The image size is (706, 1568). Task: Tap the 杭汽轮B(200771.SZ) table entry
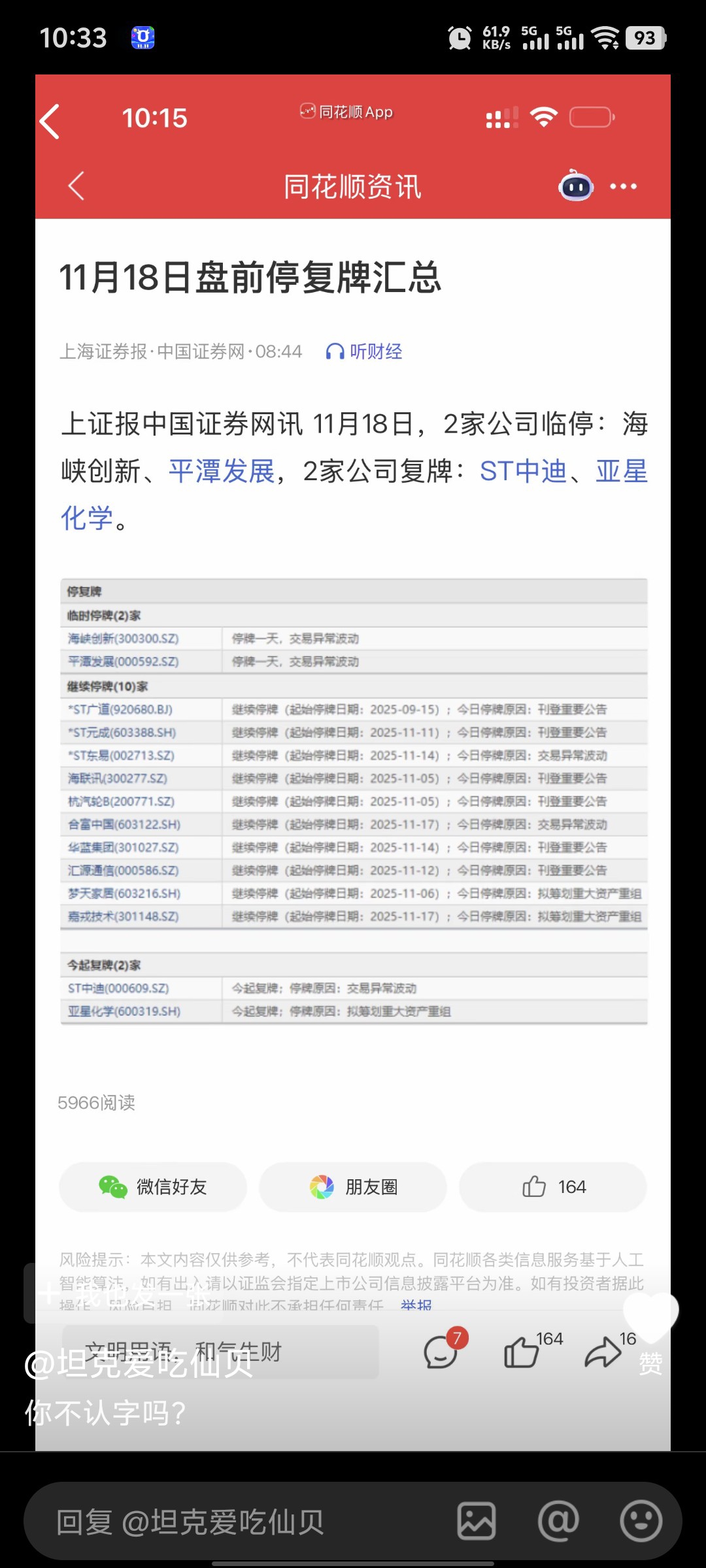121,801
